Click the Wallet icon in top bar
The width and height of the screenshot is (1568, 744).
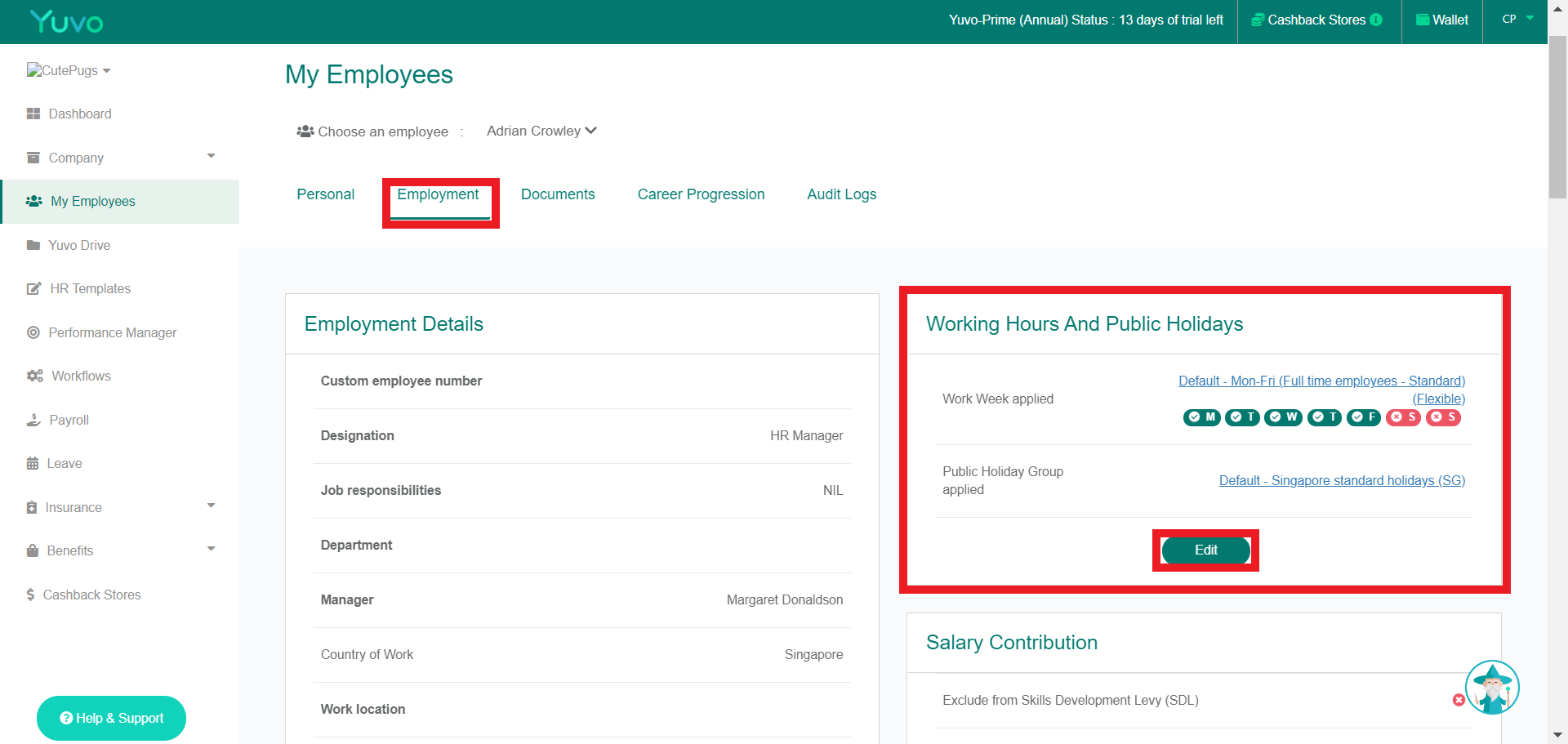1423,20
